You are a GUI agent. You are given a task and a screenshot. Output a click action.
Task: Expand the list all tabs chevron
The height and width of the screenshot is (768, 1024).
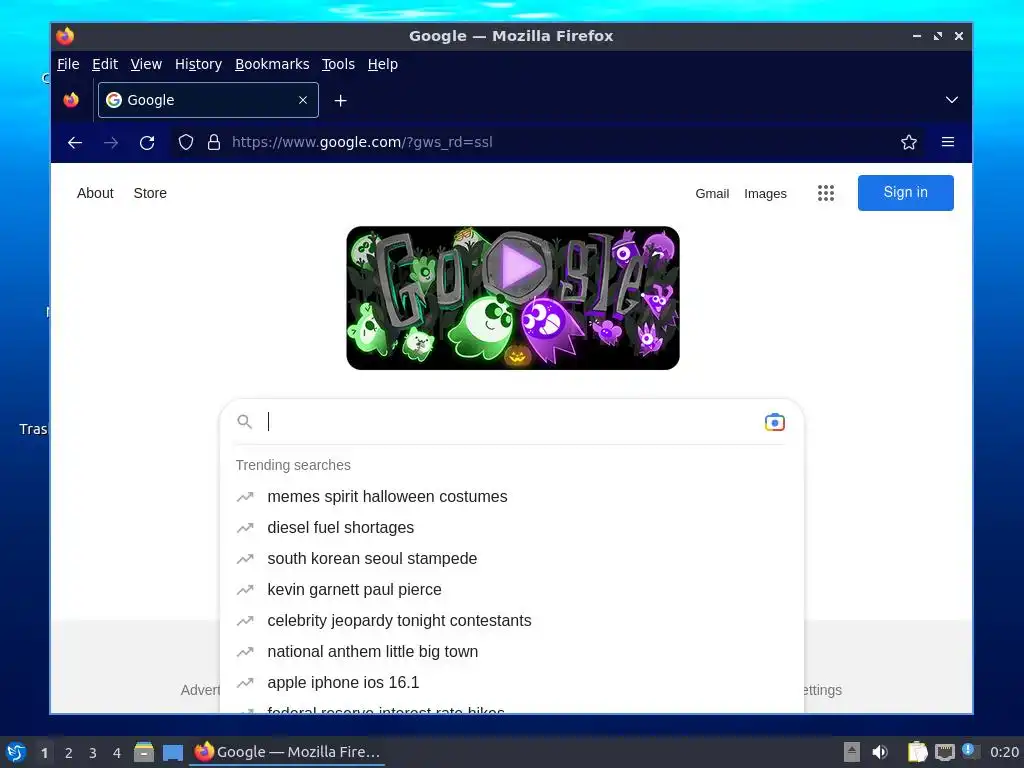coord(952,100)
